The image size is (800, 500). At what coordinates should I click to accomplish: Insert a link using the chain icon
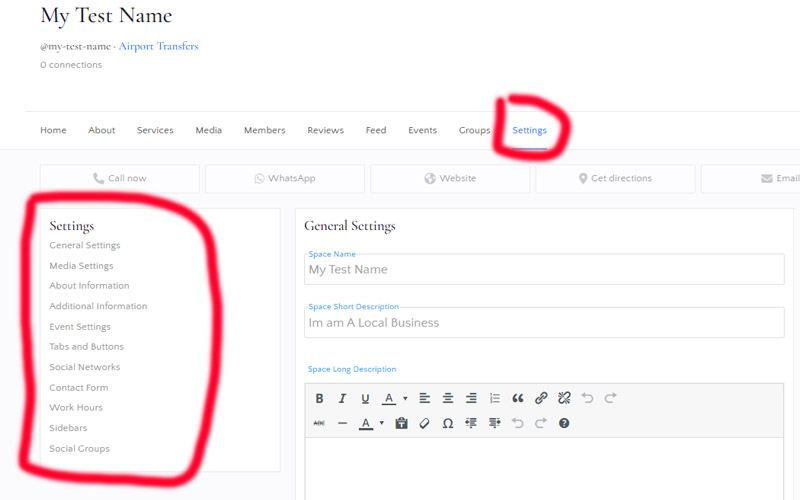pos(541,398)
